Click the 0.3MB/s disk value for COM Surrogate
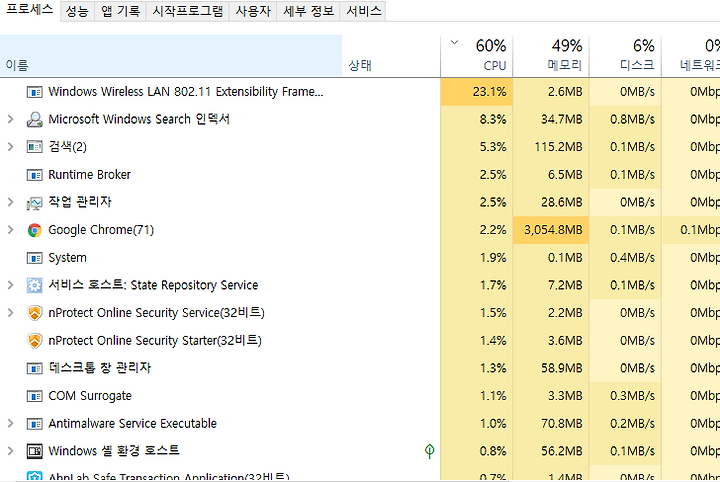 [x=625, y=396]
